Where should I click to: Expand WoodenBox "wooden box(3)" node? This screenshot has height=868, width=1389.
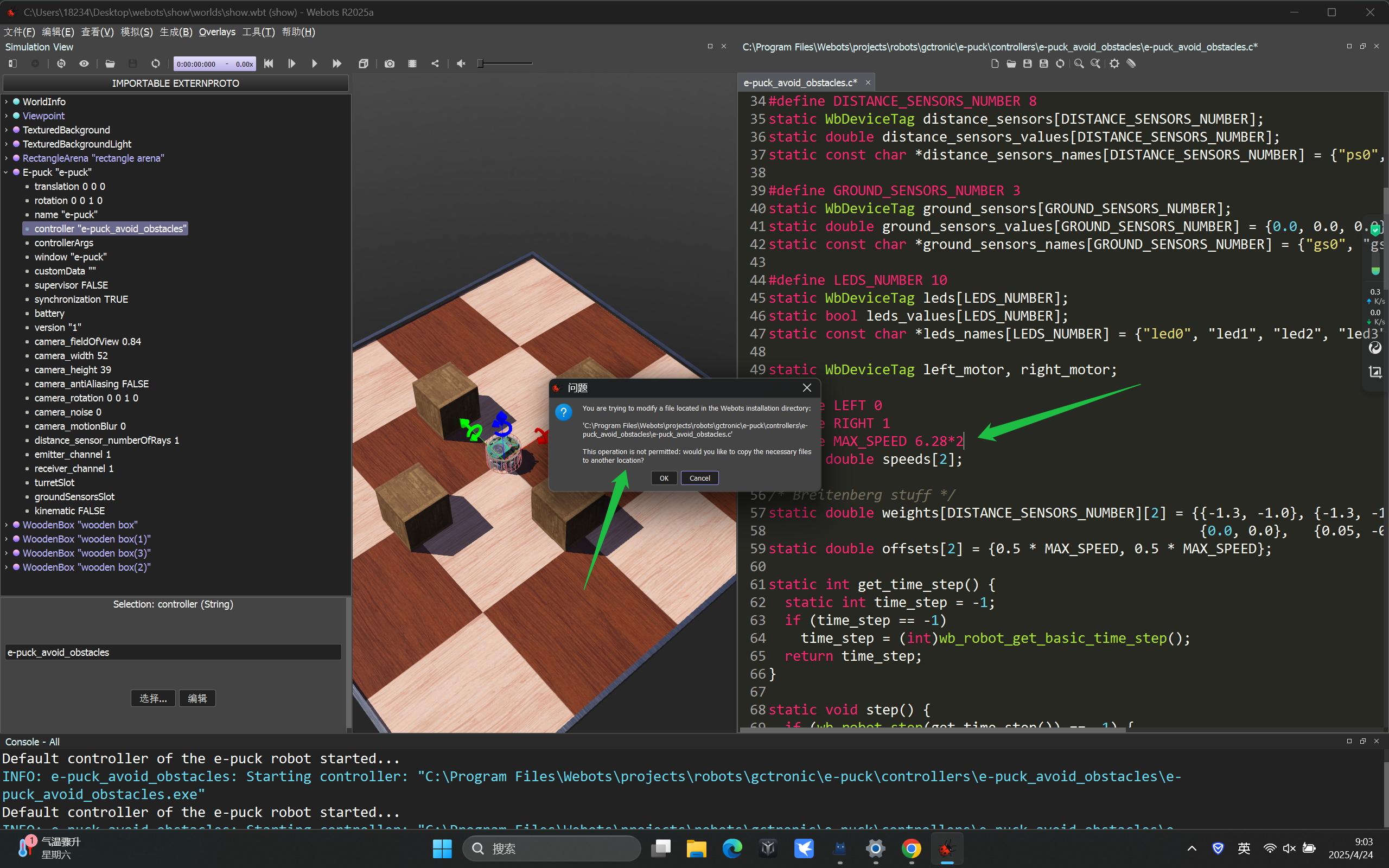[7, 553]
